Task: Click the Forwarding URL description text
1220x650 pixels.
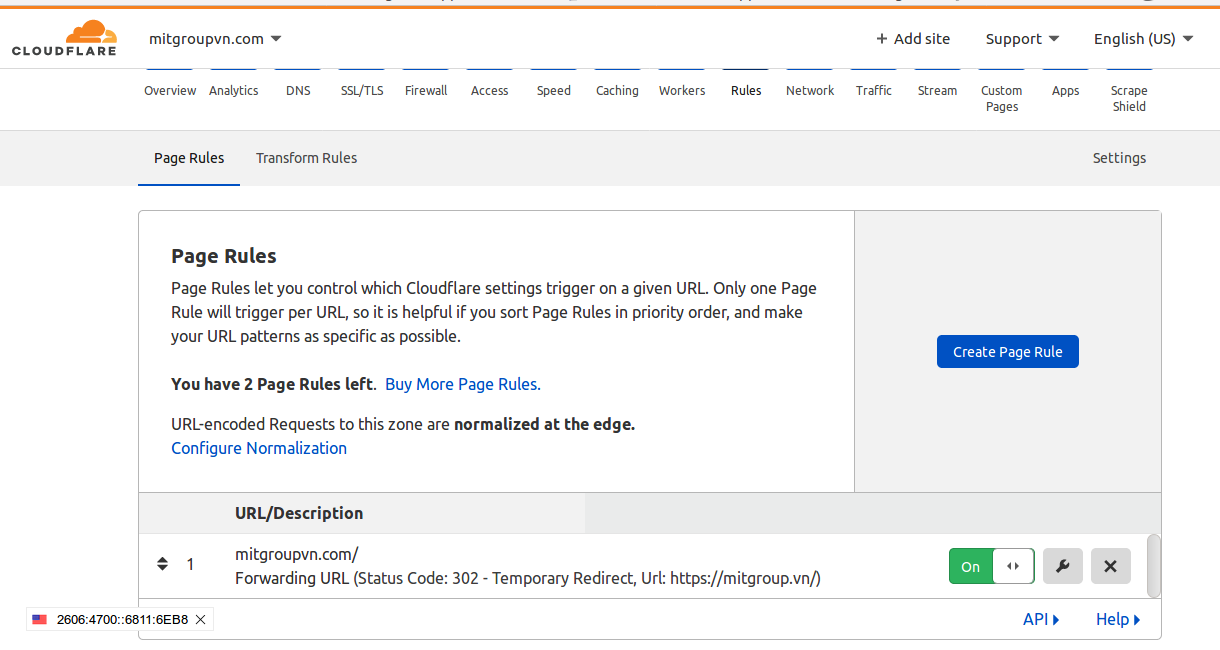Action: pyautogui.click(x=528, y=578)
